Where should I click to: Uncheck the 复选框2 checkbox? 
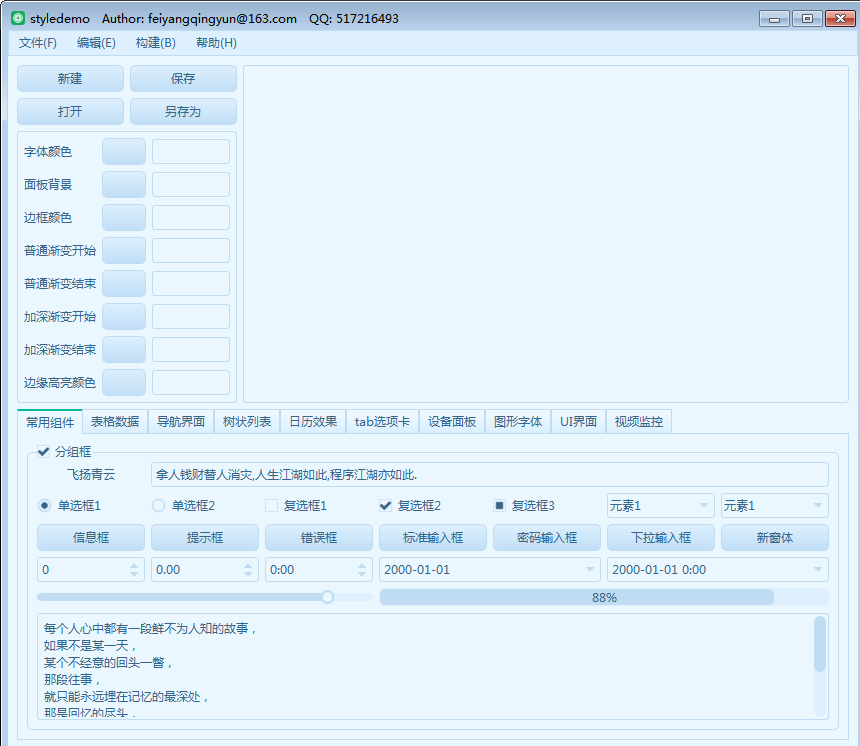385,505
